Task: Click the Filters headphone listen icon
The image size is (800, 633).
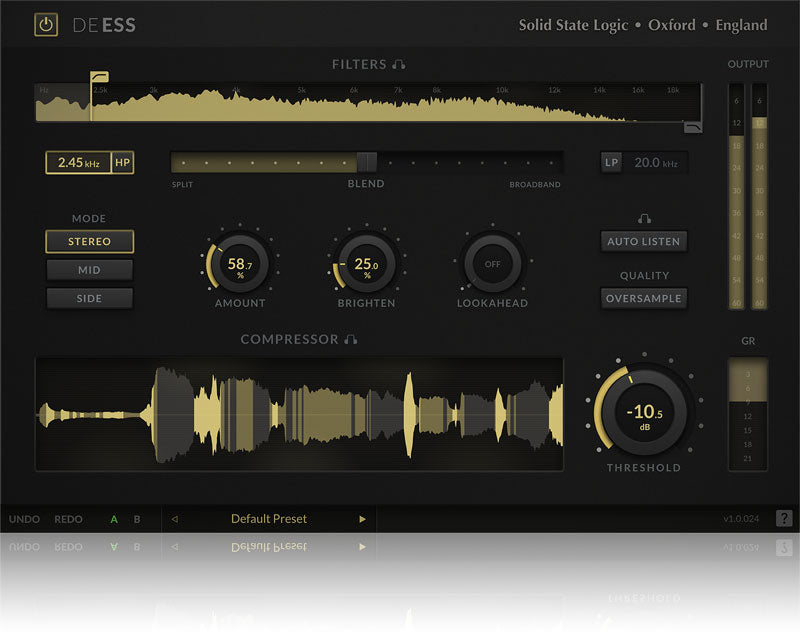Action: (x=399, y=64)
